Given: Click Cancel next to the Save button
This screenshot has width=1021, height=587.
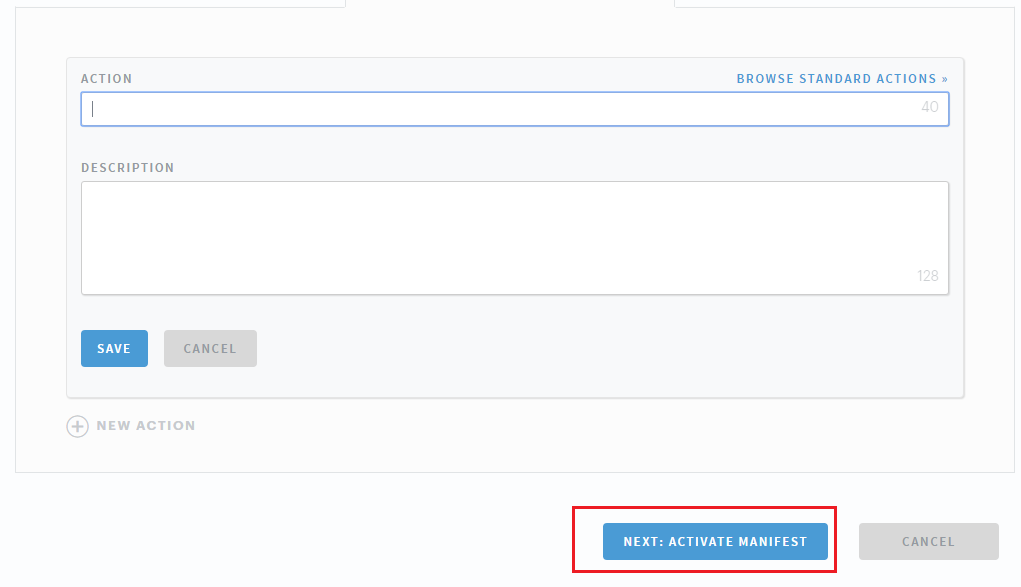Looking at the screenshot, I should (210, 349).
